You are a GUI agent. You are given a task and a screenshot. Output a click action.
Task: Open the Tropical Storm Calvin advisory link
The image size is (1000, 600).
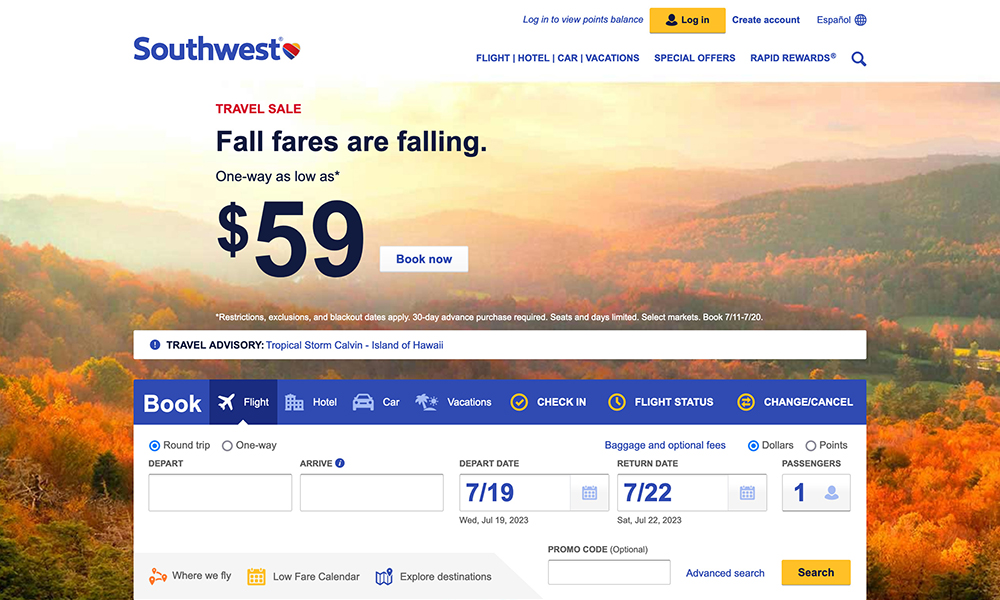point(354,345)
